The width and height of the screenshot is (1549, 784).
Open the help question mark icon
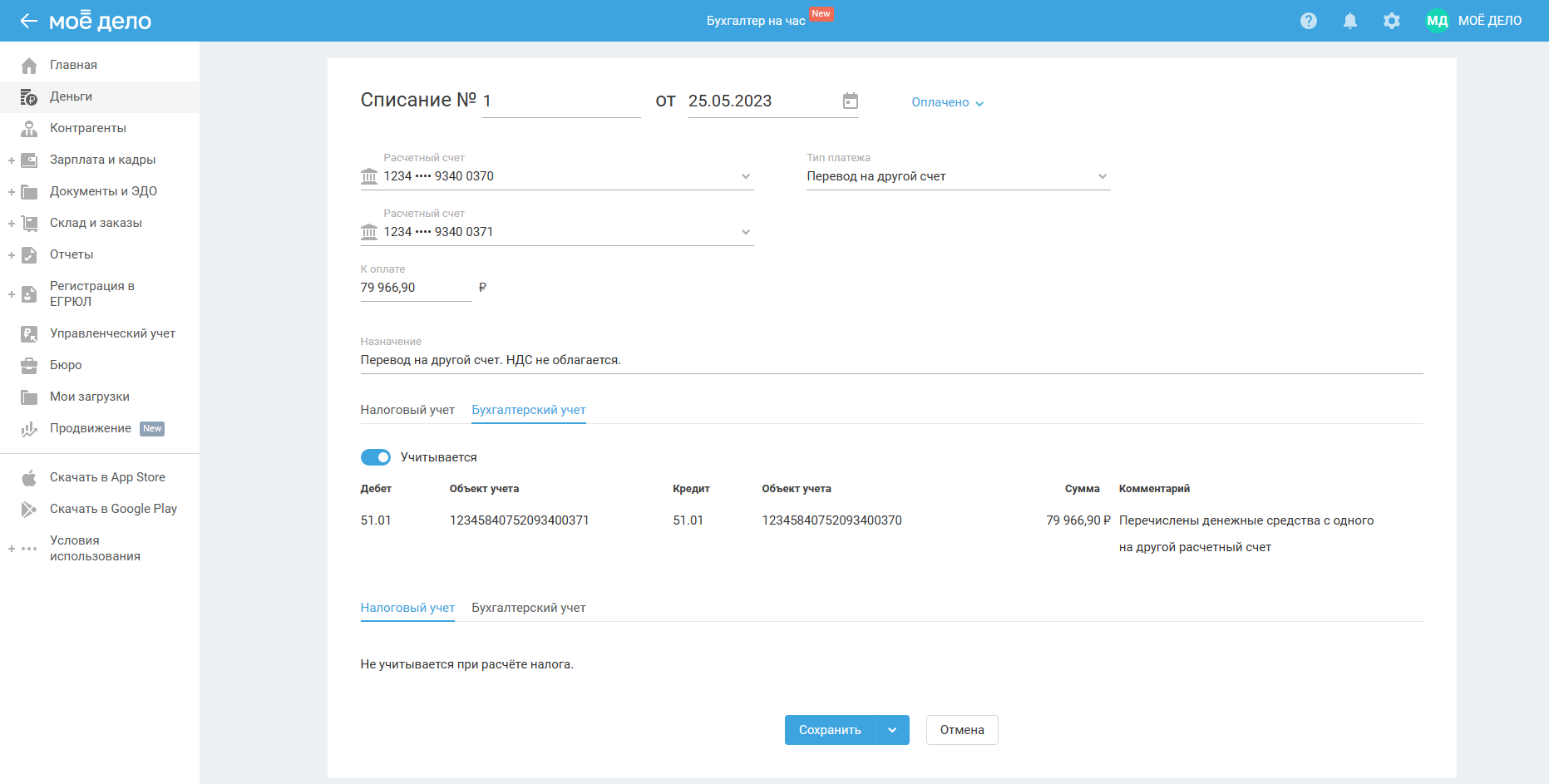coord(1308,21)
